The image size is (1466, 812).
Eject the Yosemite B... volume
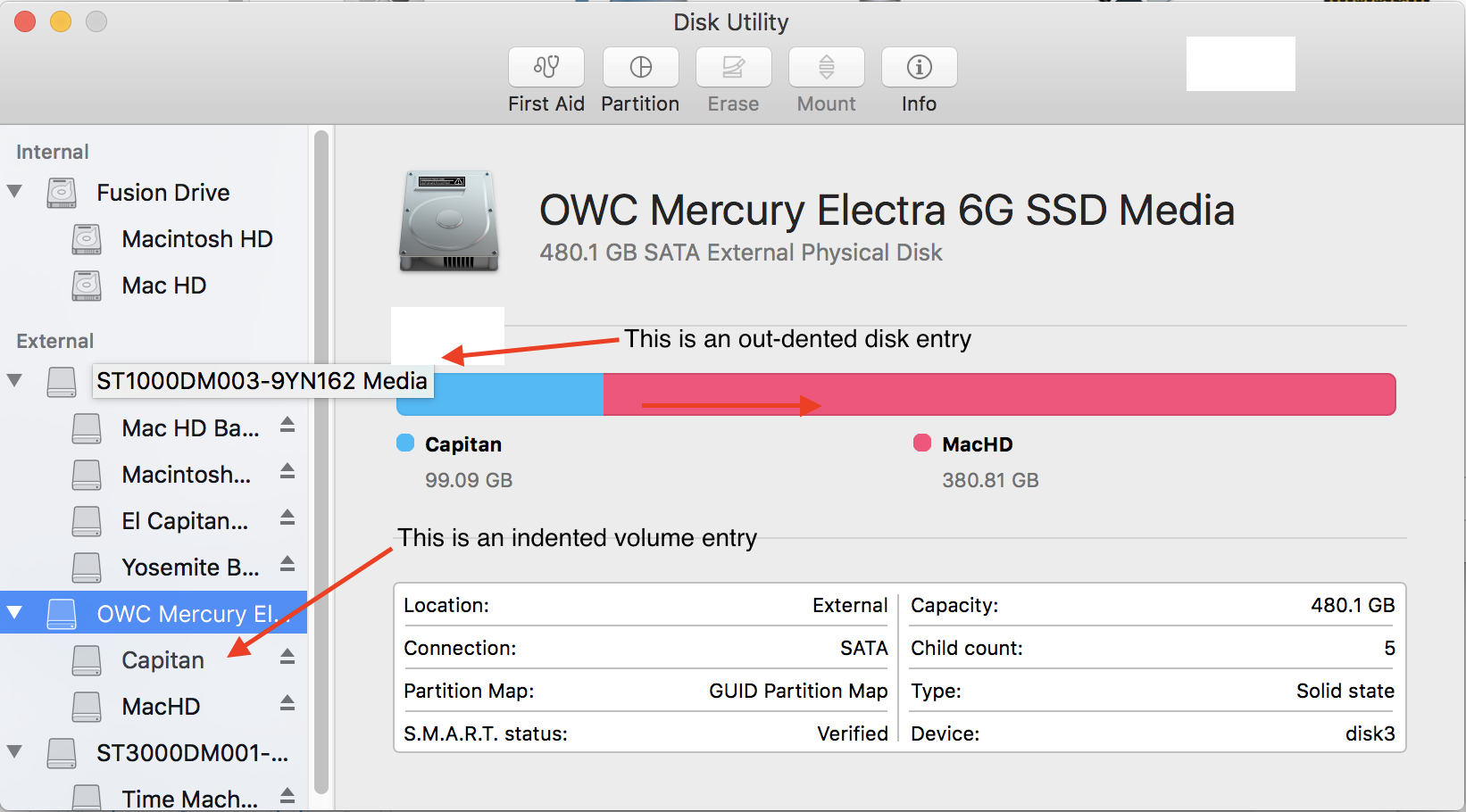pos(287,564)
